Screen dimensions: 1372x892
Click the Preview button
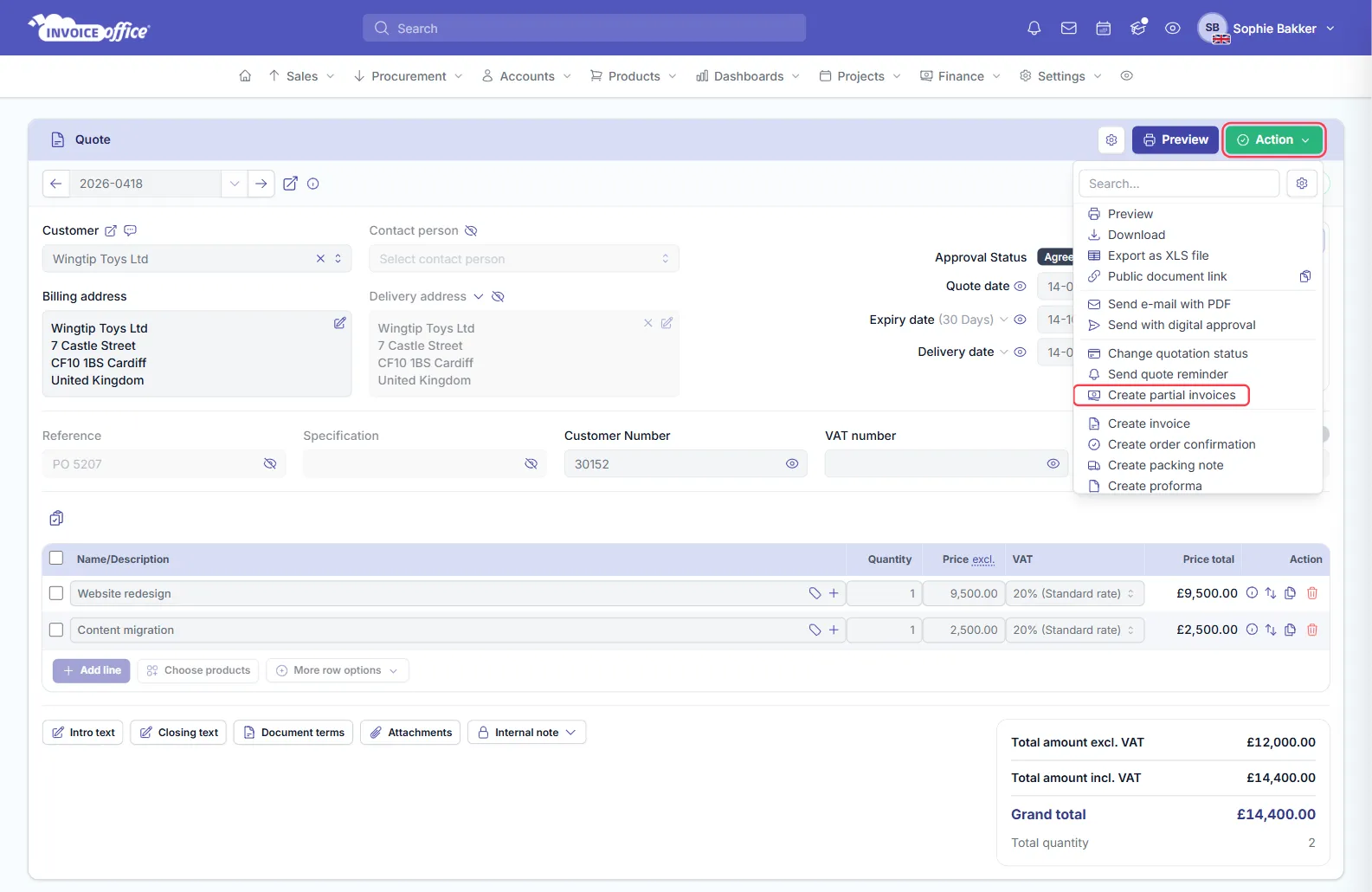coord(1176,139)
